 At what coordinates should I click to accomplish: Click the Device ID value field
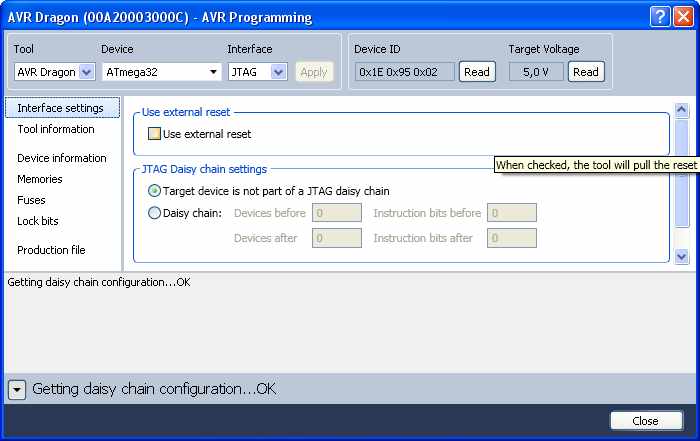point(404,72)
